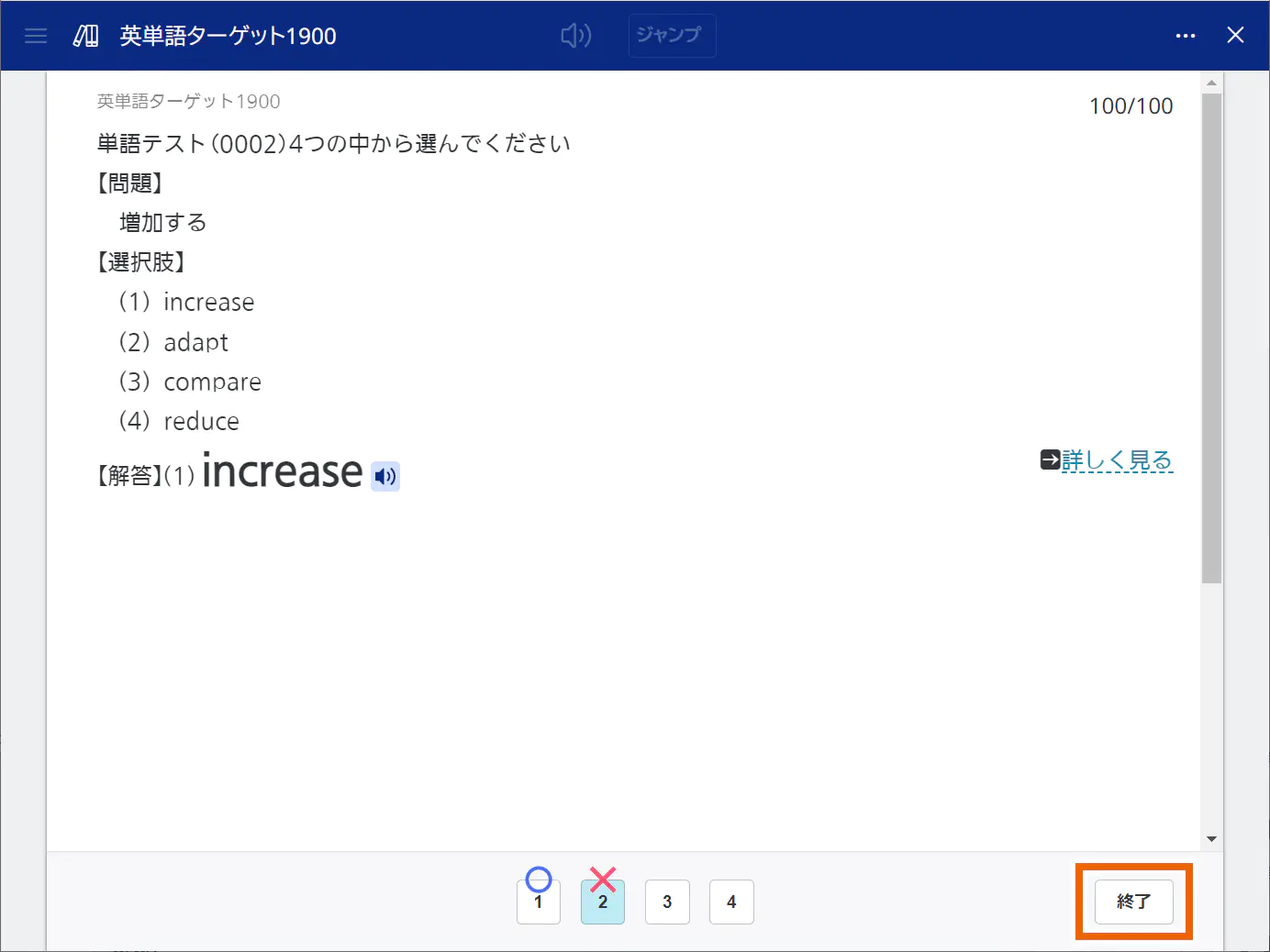Play pronunciation of increase
The width and height of the screenshot is (1270, 952).
coord(385,476)
